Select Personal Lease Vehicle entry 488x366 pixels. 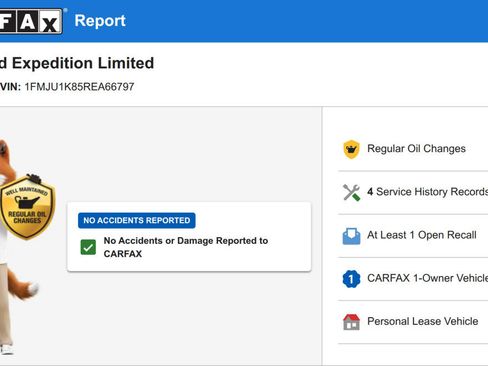click(413, 322)
